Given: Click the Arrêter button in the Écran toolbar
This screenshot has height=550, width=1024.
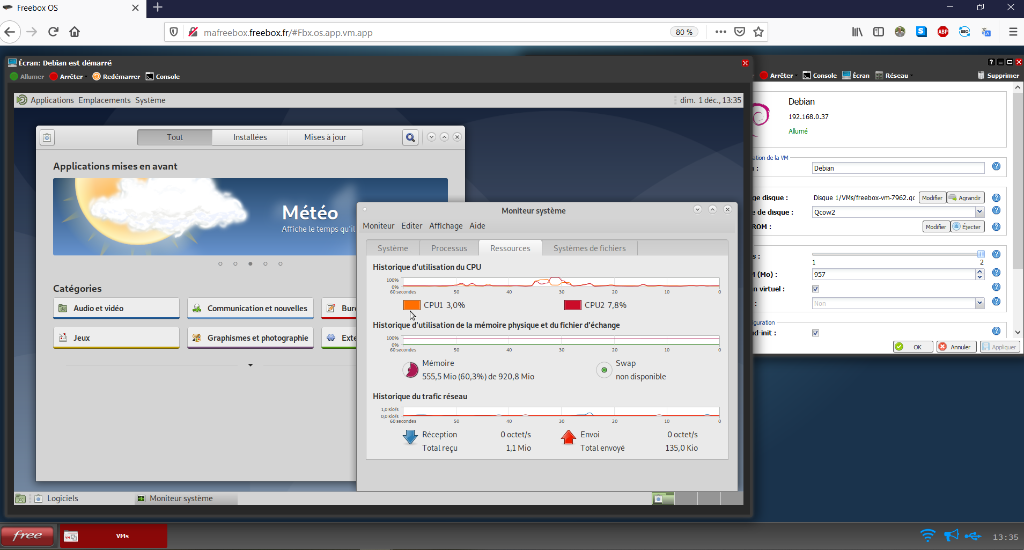Looking at the screenshot, I should click(66, 76).
